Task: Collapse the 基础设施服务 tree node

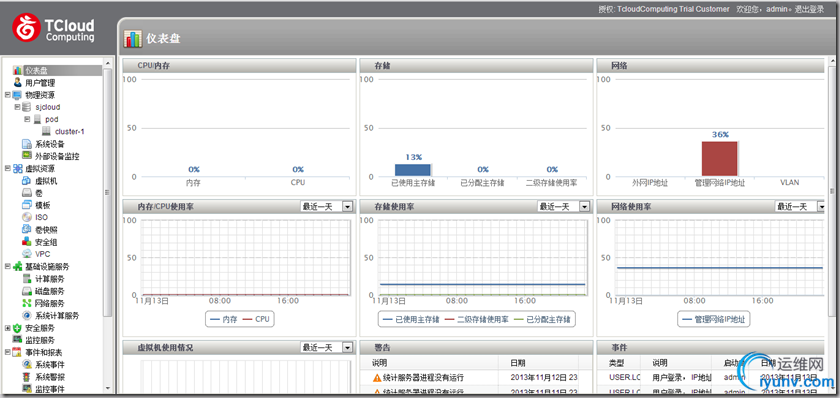Action: point(8,266)
